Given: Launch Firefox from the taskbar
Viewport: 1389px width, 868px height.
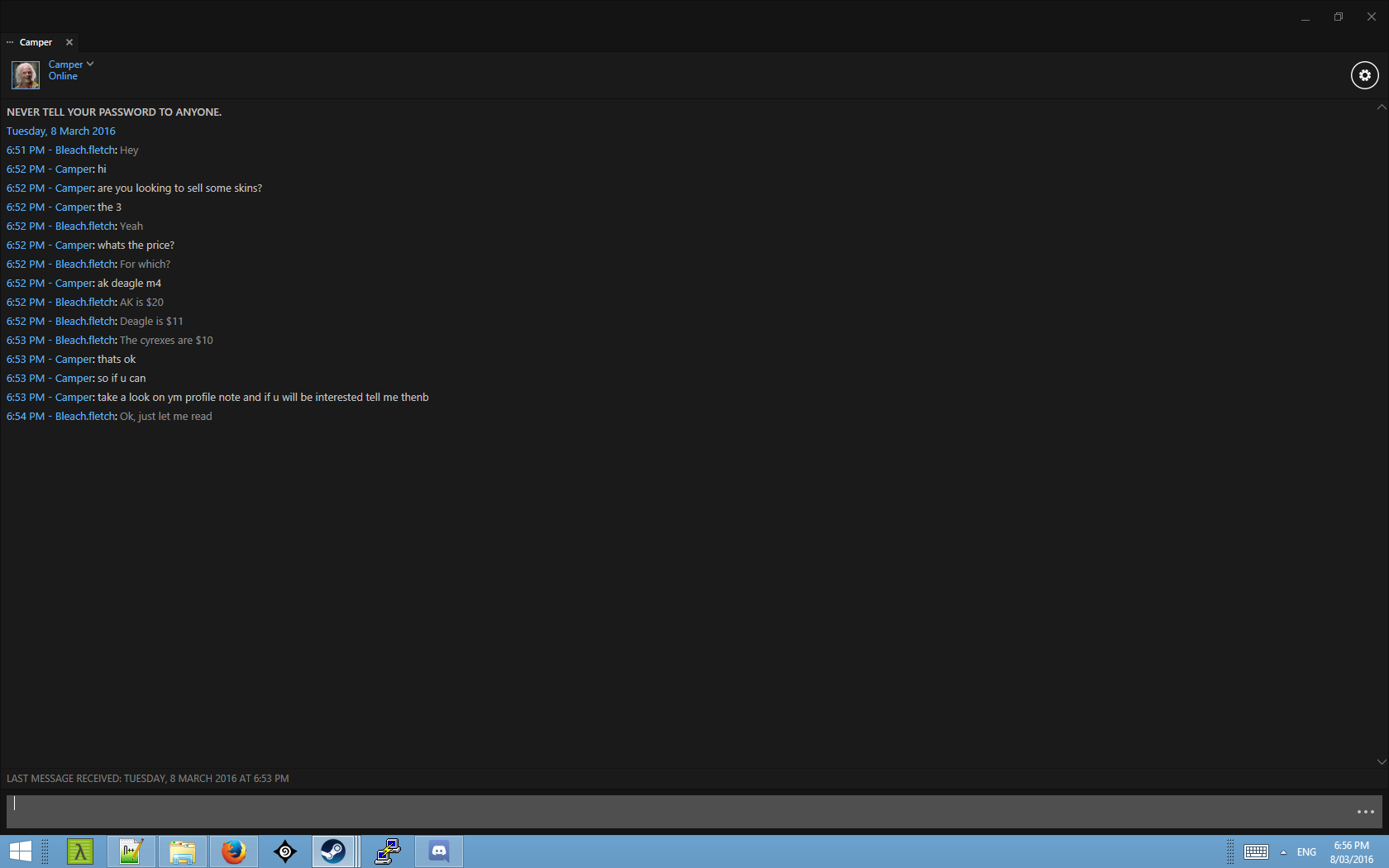Looking at the screenshot, I should (x=234, y=851).
